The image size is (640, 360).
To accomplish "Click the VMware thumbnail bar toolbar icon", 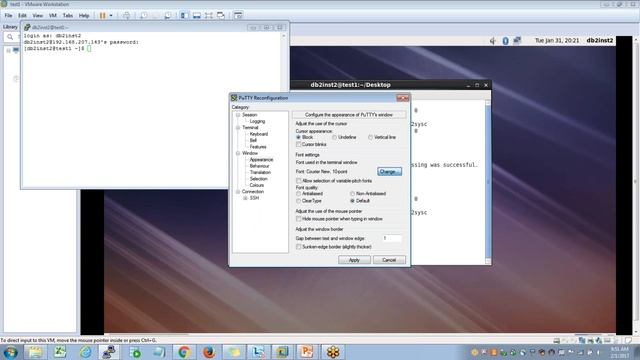I will pyautogui.click(x=197, y=16).
